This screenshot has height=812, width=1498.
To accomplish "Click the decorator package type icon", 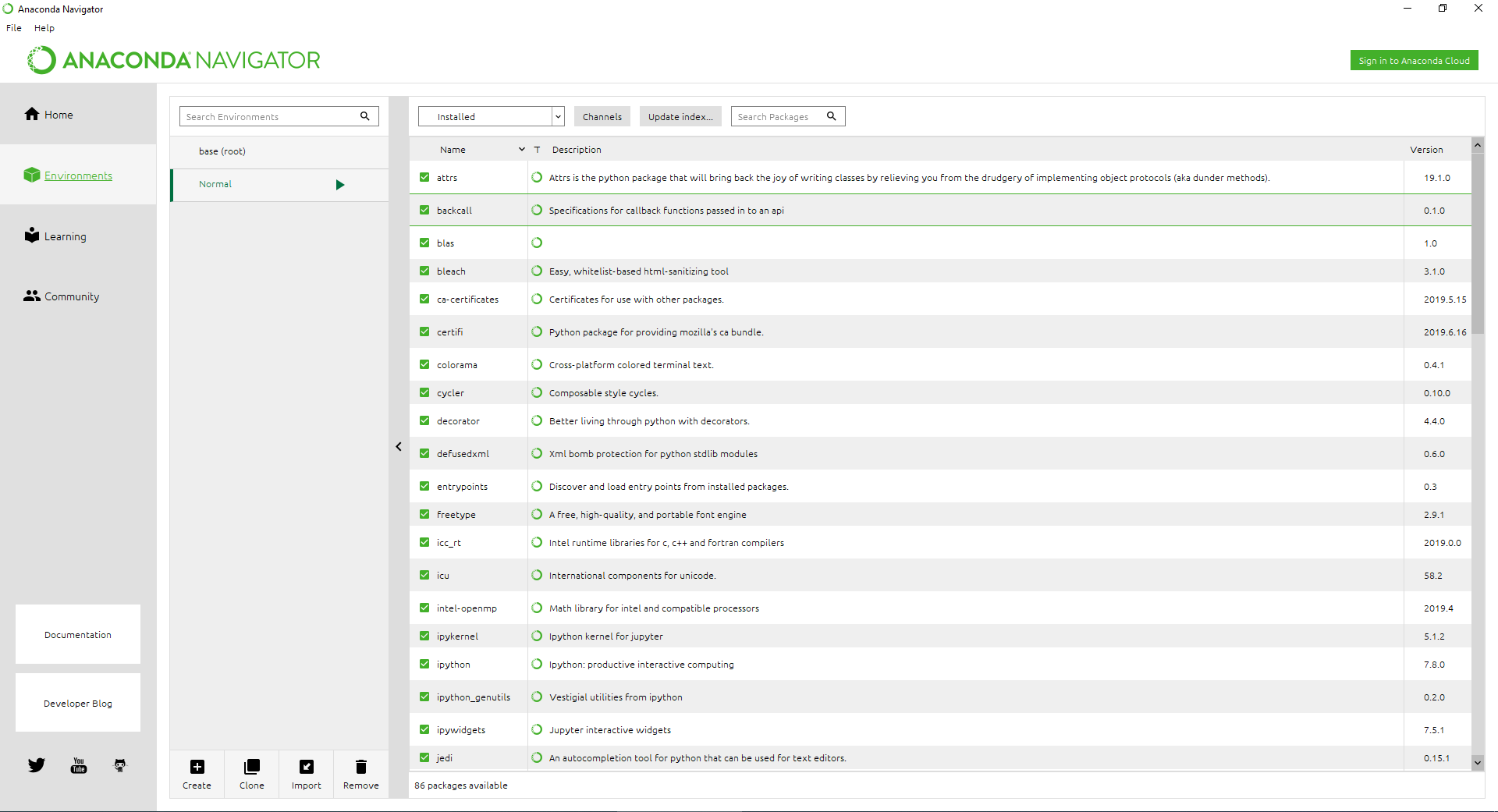I will click(537, 420).
